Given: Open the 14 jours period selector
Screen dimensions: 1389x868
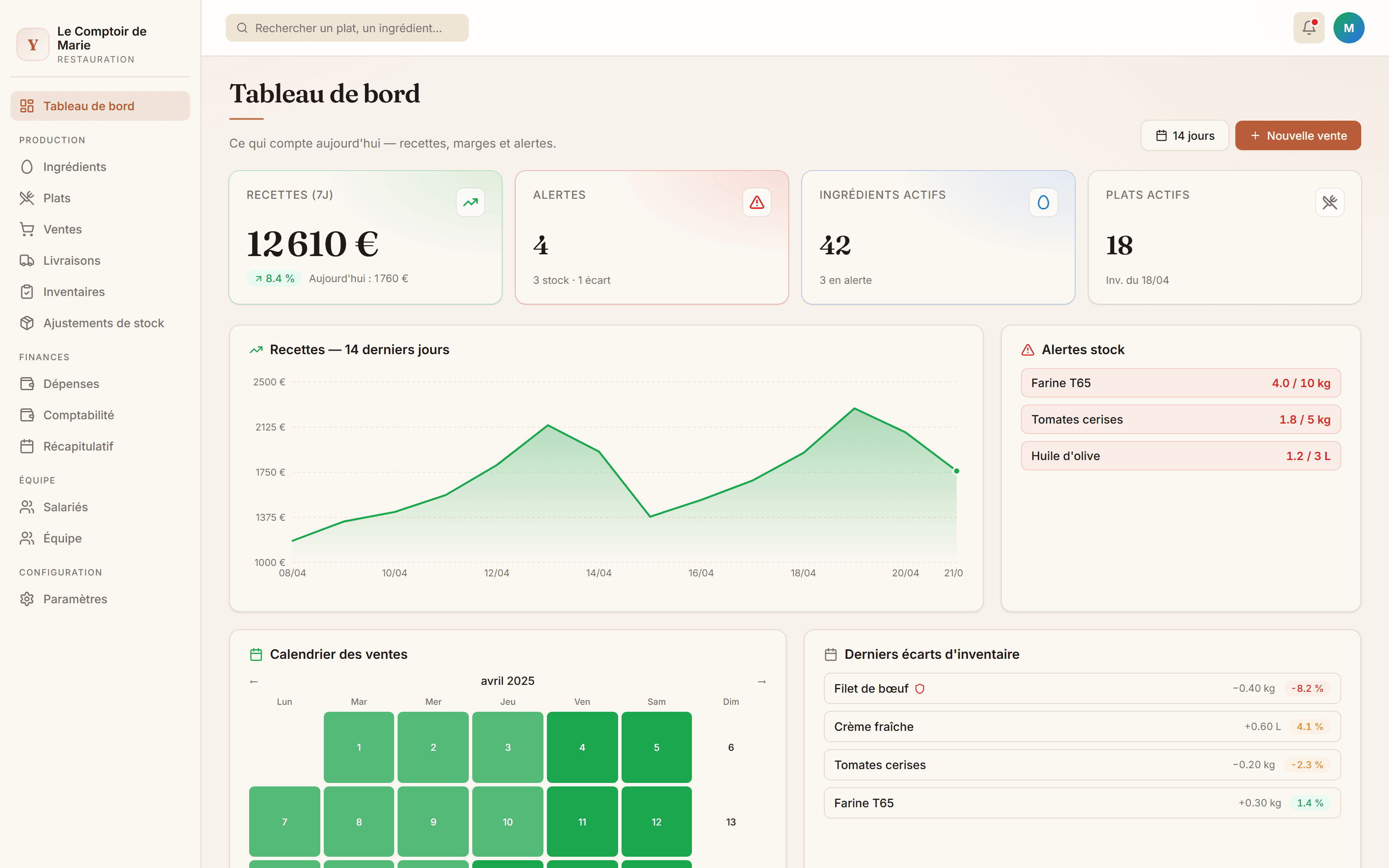Looking at the screenshot, I should [x=1185, y=135].
